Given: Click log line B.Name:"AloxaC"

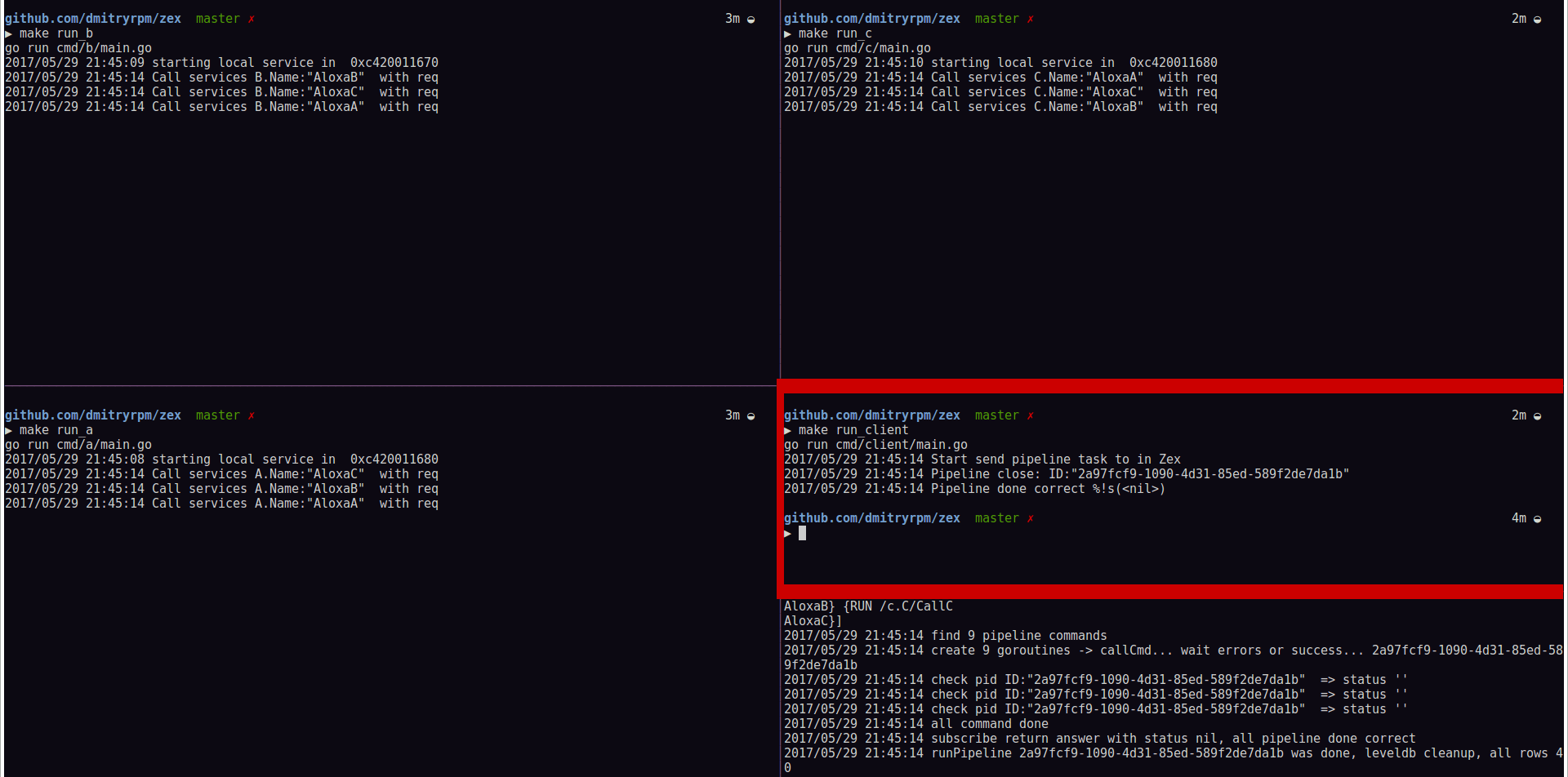Looking at the screenshot, I should [222, 92].
